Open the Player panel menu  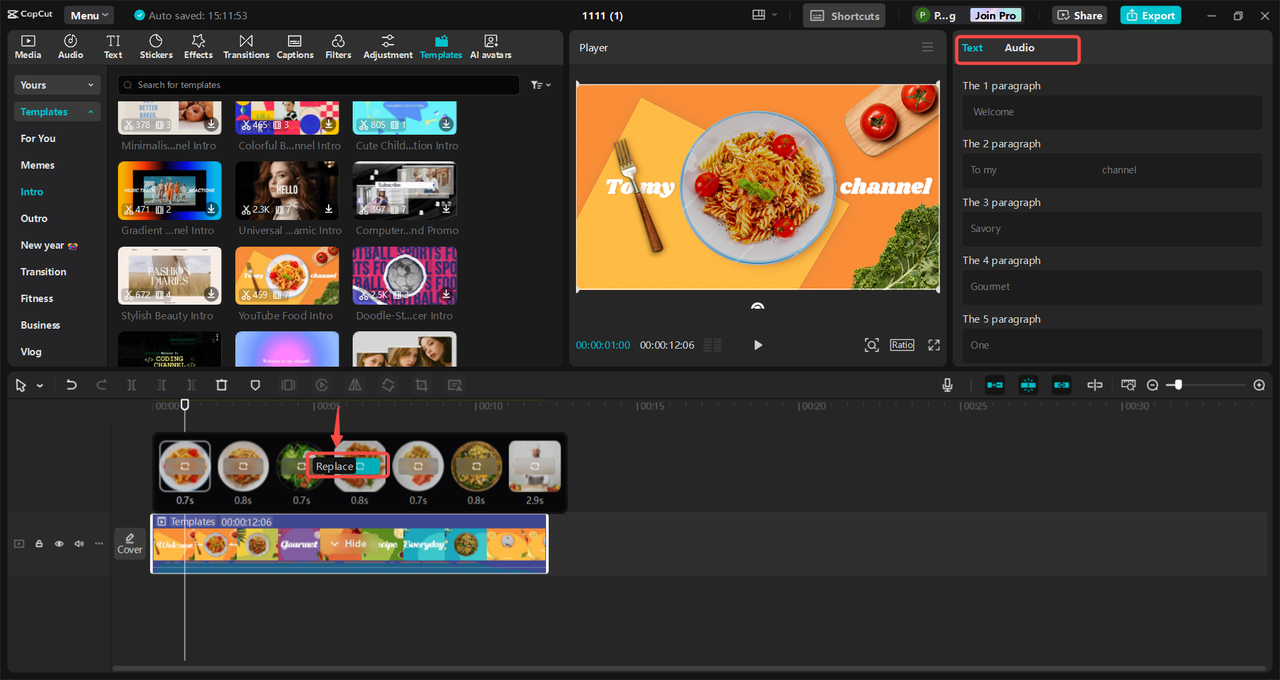(x=927, y=47)
